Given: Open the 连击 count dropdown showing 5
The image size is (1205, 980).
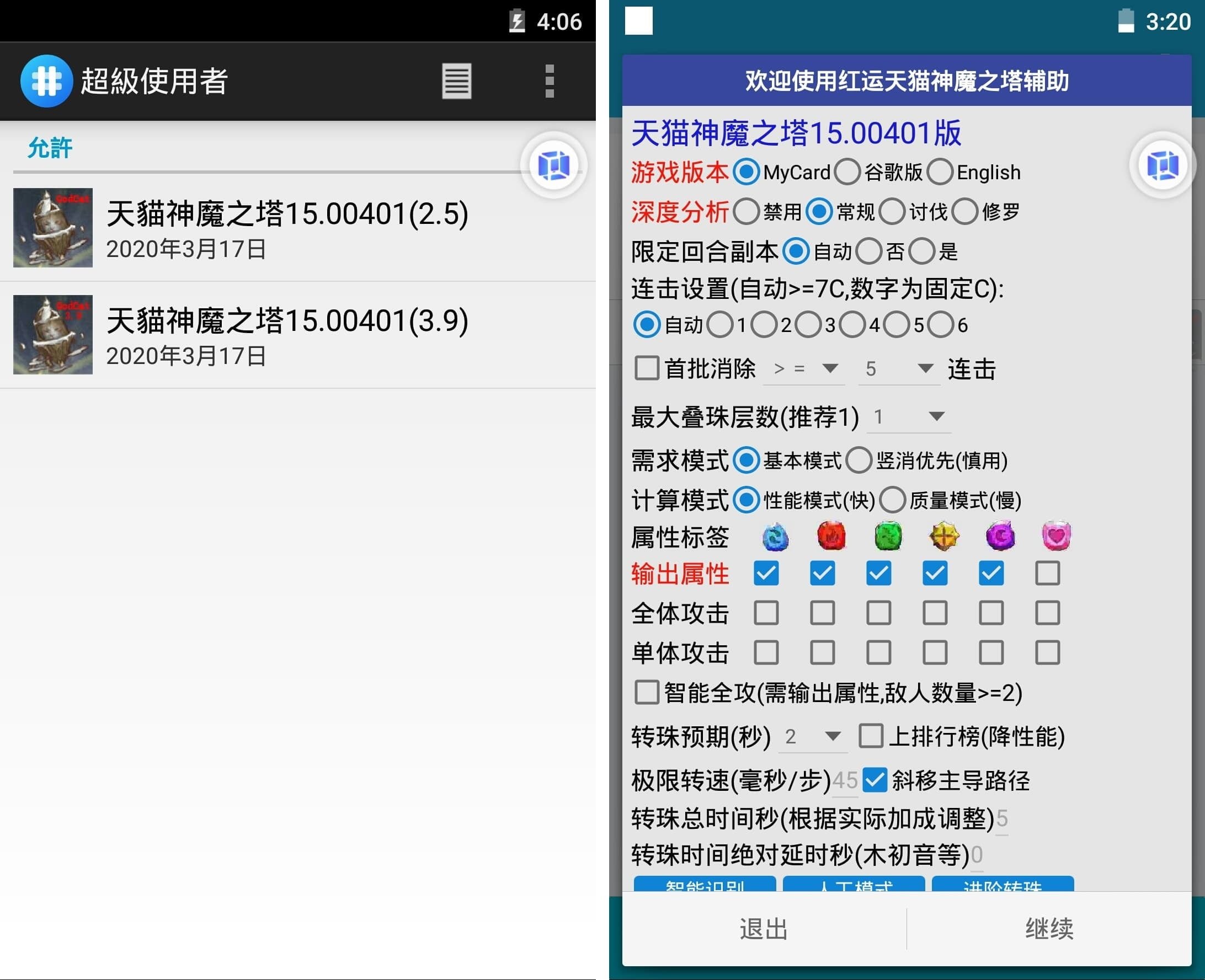Looking at the screenshot, I should (x=899, y=368).
